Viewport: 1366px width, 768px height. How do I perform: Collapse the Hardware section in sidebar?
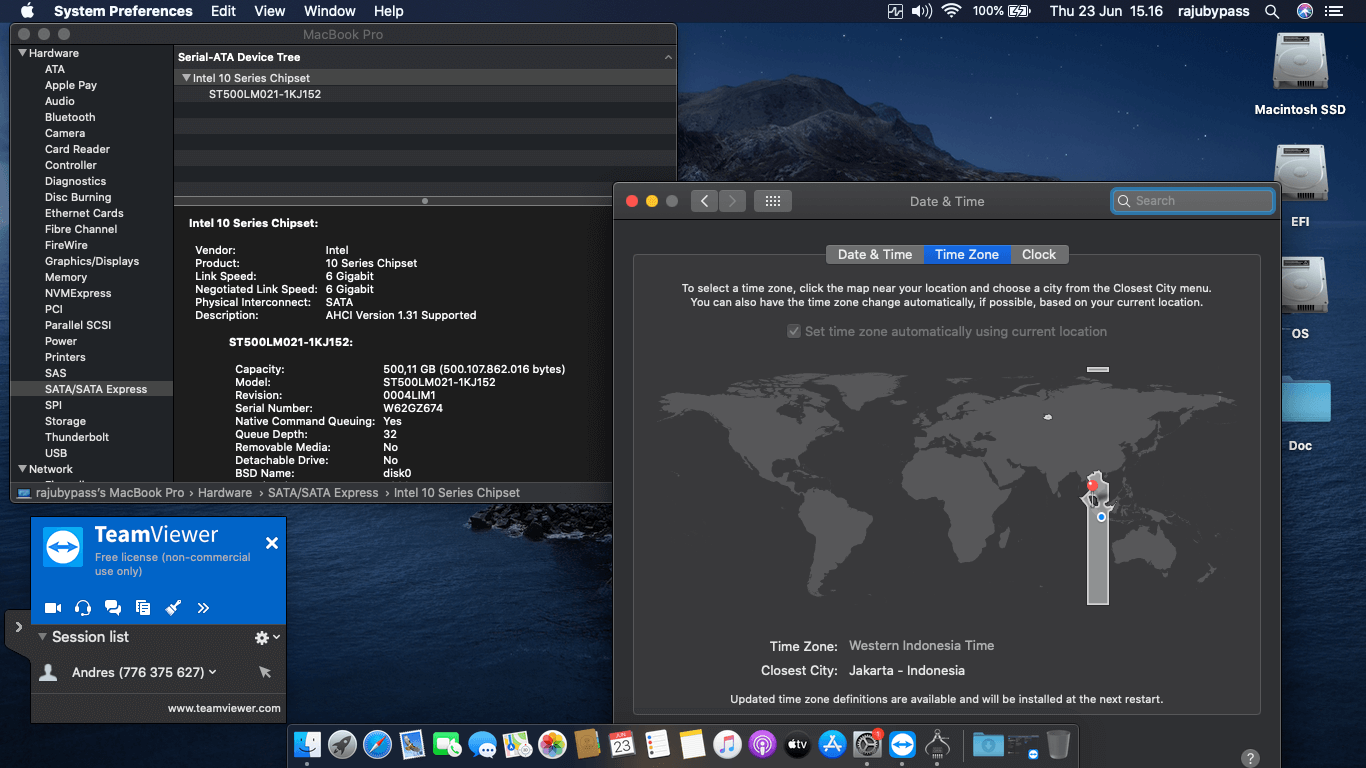click(22, 53)
